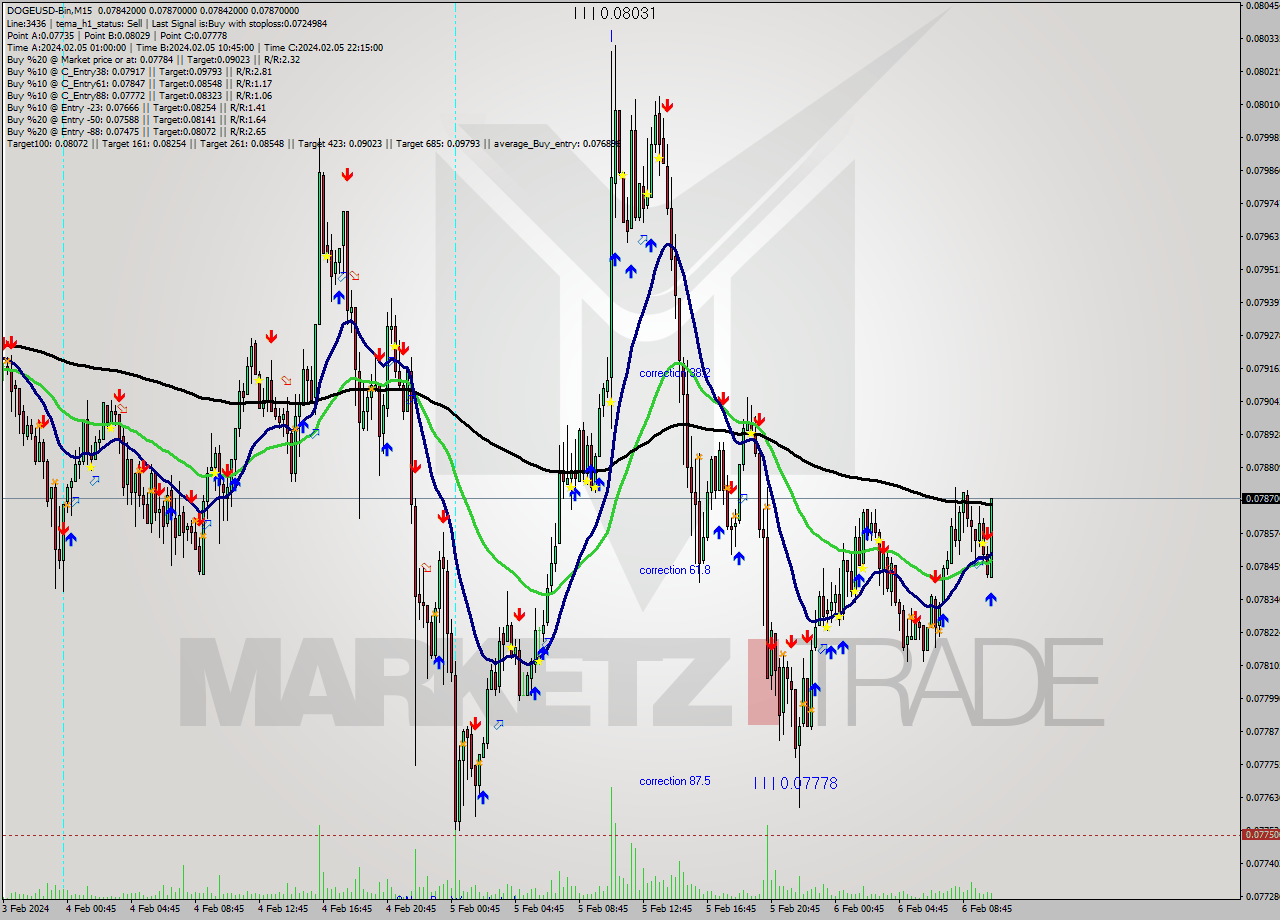Click the '6 Feb 00:45' time axis label
Viewport: 1280px width, 920px height.
[859, 909]
